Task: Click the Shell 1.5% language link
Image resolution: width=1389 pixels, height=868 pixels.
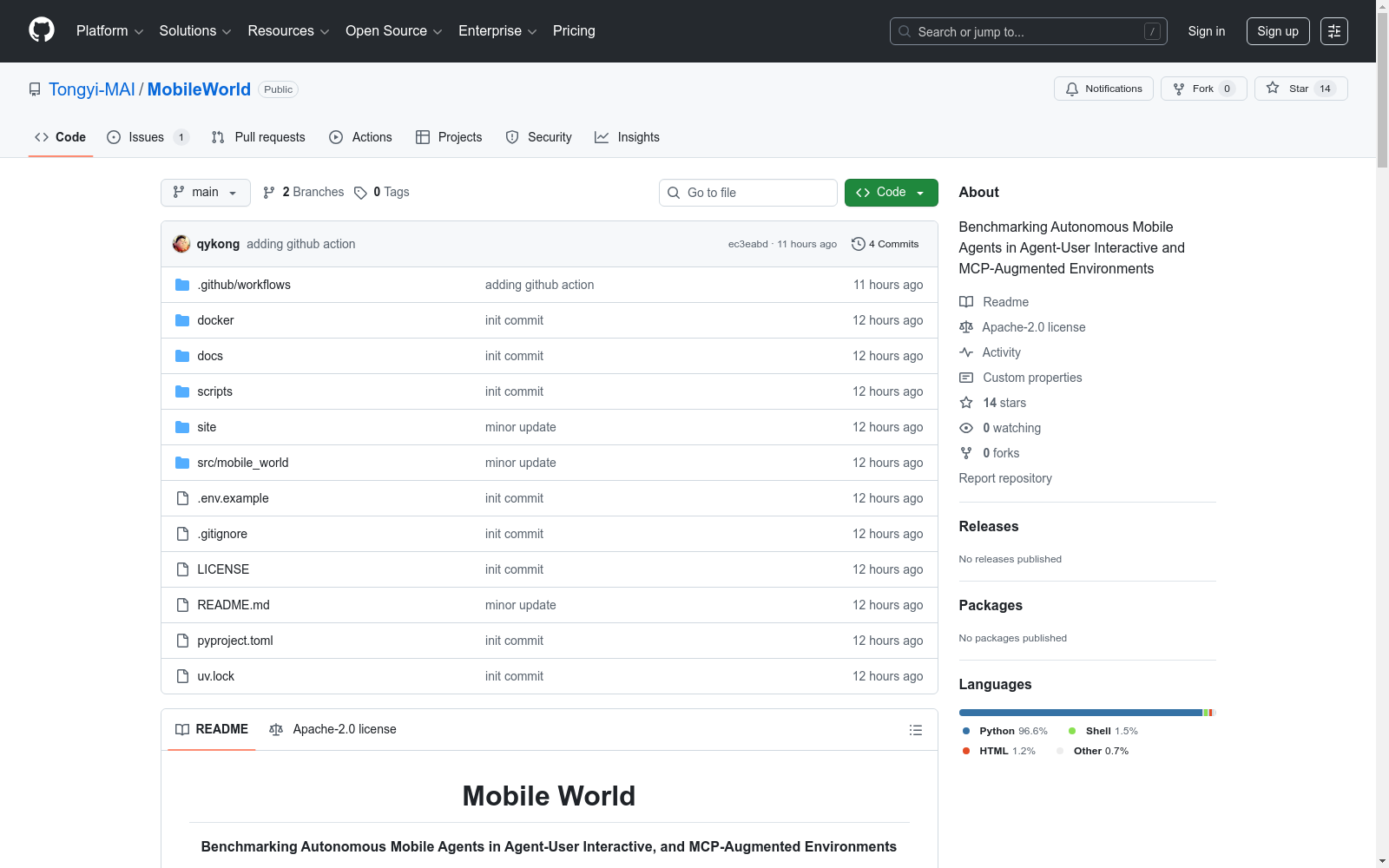Action: point(1103,731)
